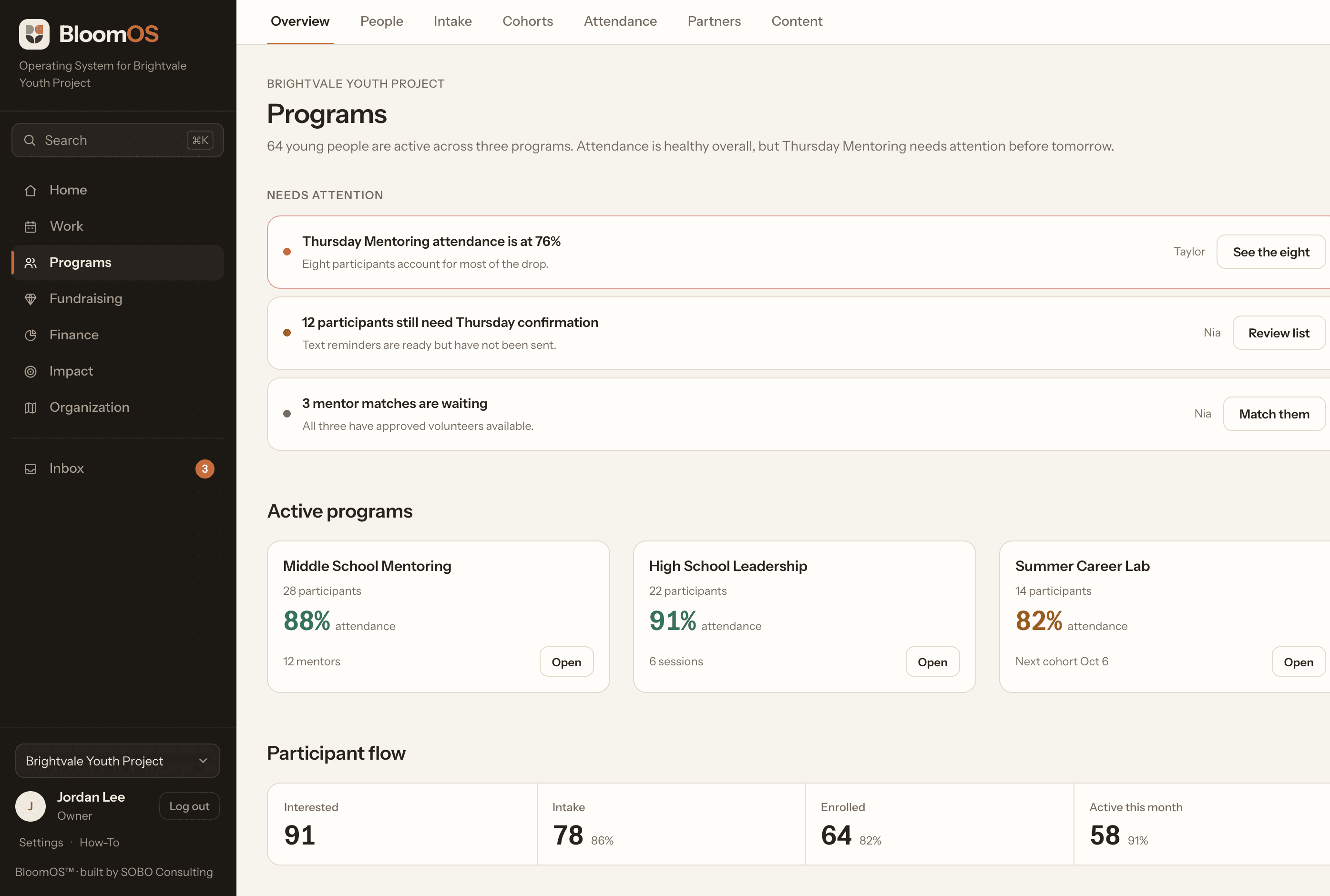Image resolution: width=1330 pixels, height=896 pixels.
Task: Click the search magnifier icon
Action: [x=30, y=141]
